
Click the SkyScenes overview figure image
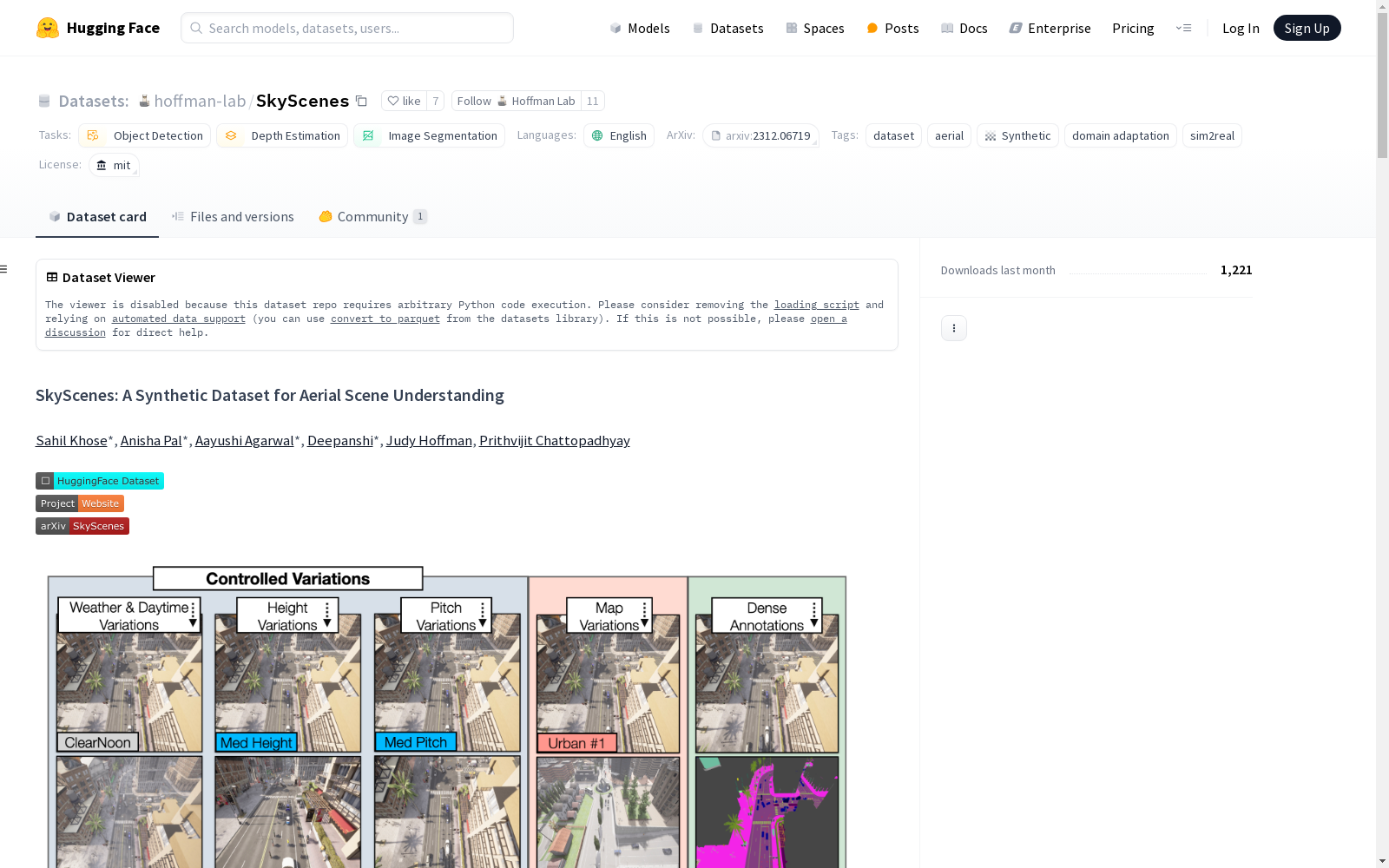[447, 716]
